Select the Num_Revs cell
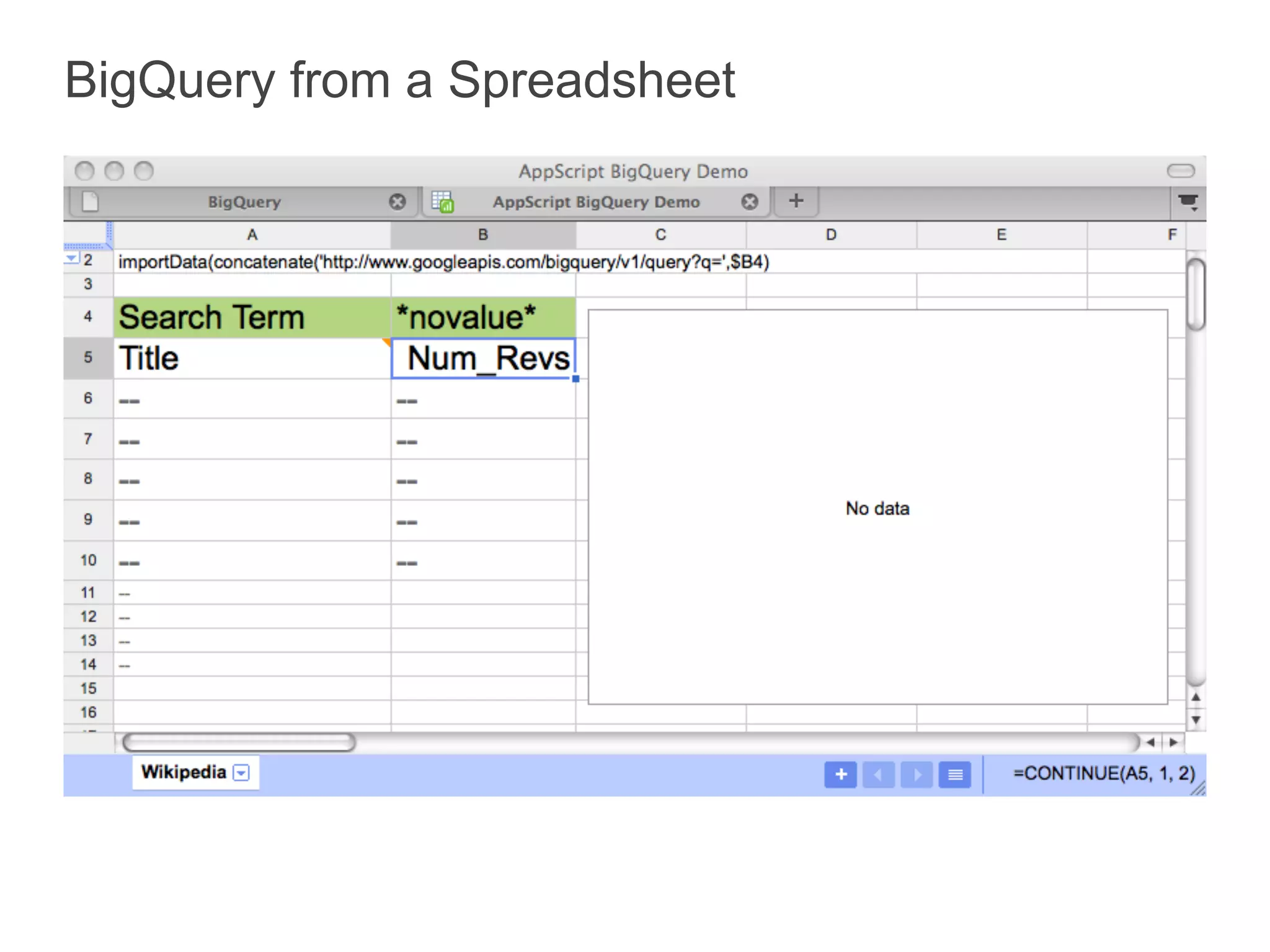 [x=483, y=358]
